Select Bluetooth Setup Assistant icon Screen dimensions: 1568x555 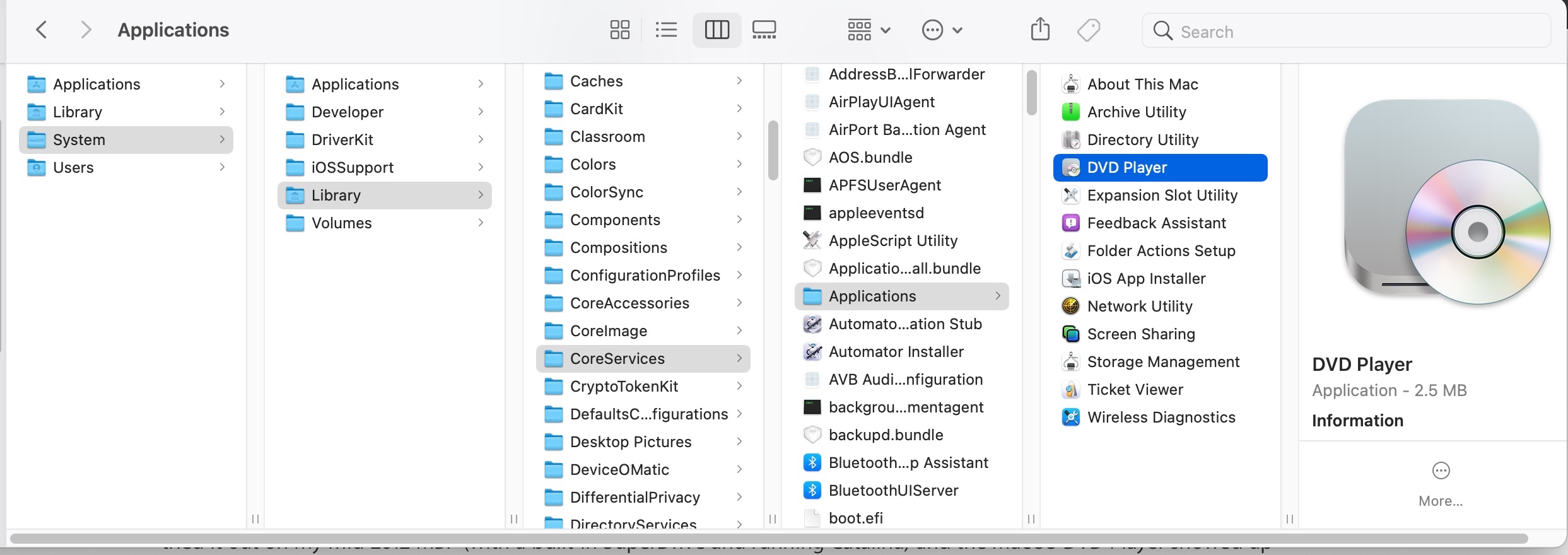pyautogui.click(x=812, y=463)
